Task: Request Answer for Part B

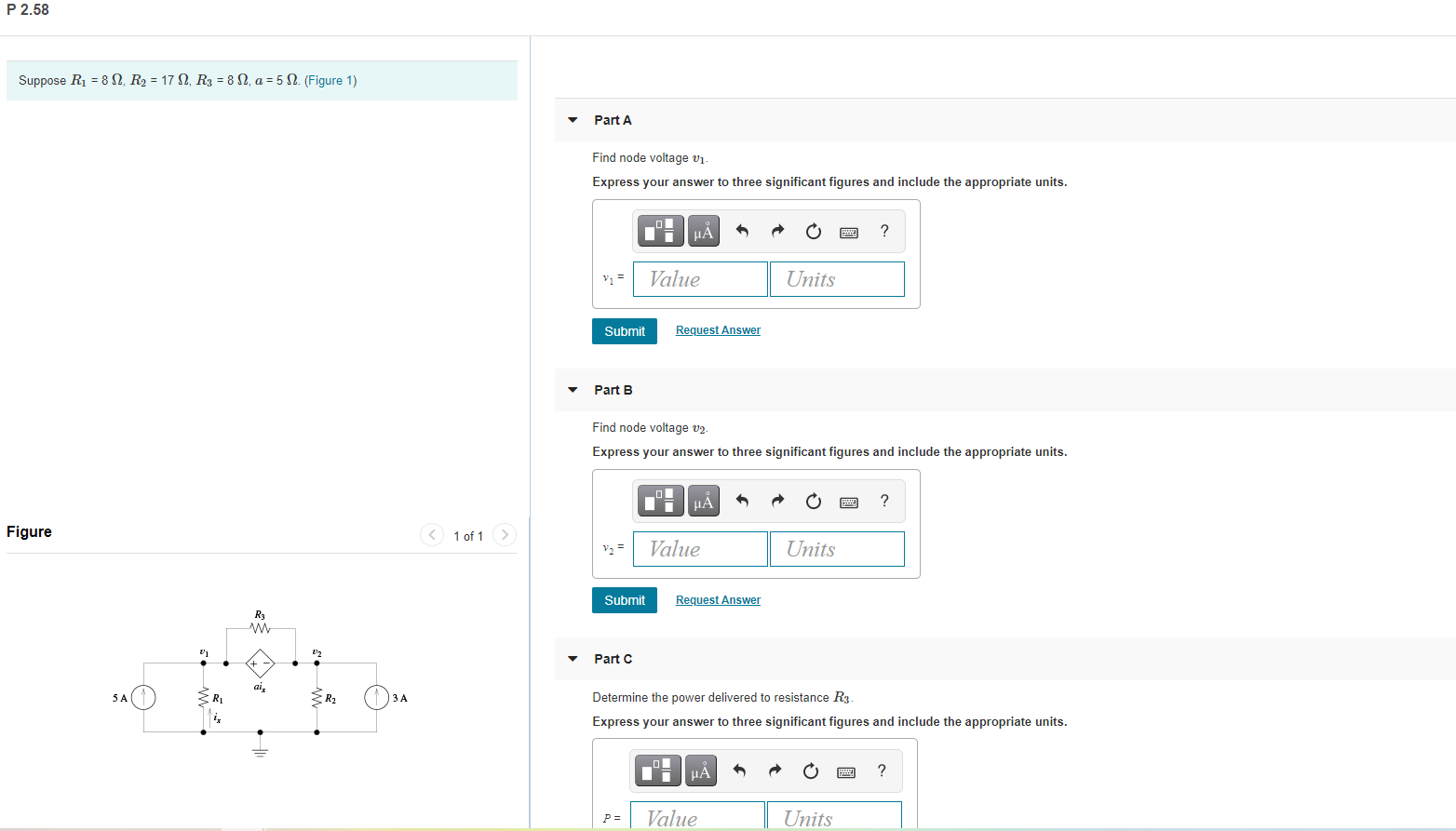Action: click(x=718, y=600)
